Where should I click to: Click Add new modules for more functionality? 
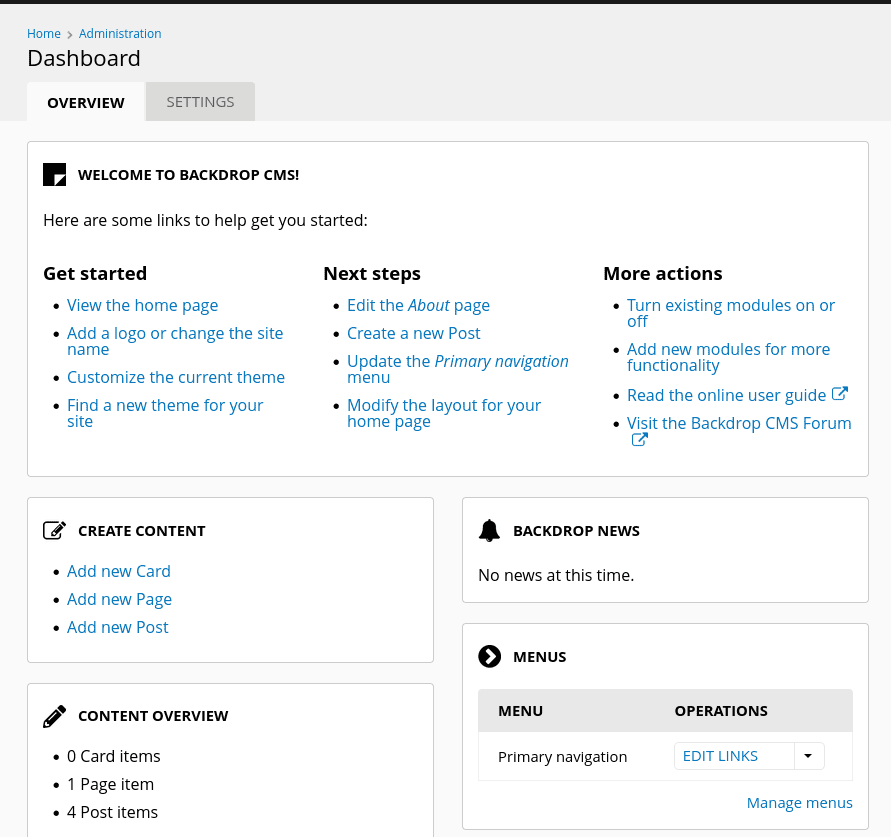tap(728, 357)
